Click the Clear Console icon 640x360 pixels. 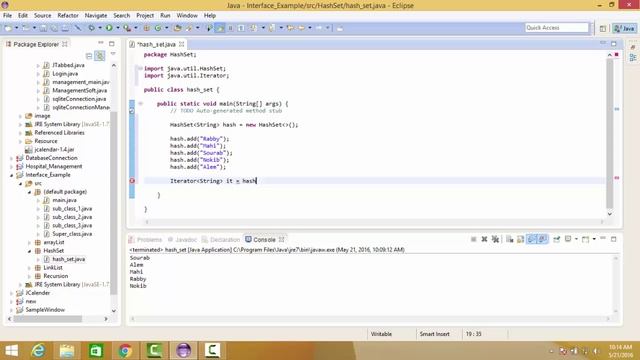tap(509, 239)
